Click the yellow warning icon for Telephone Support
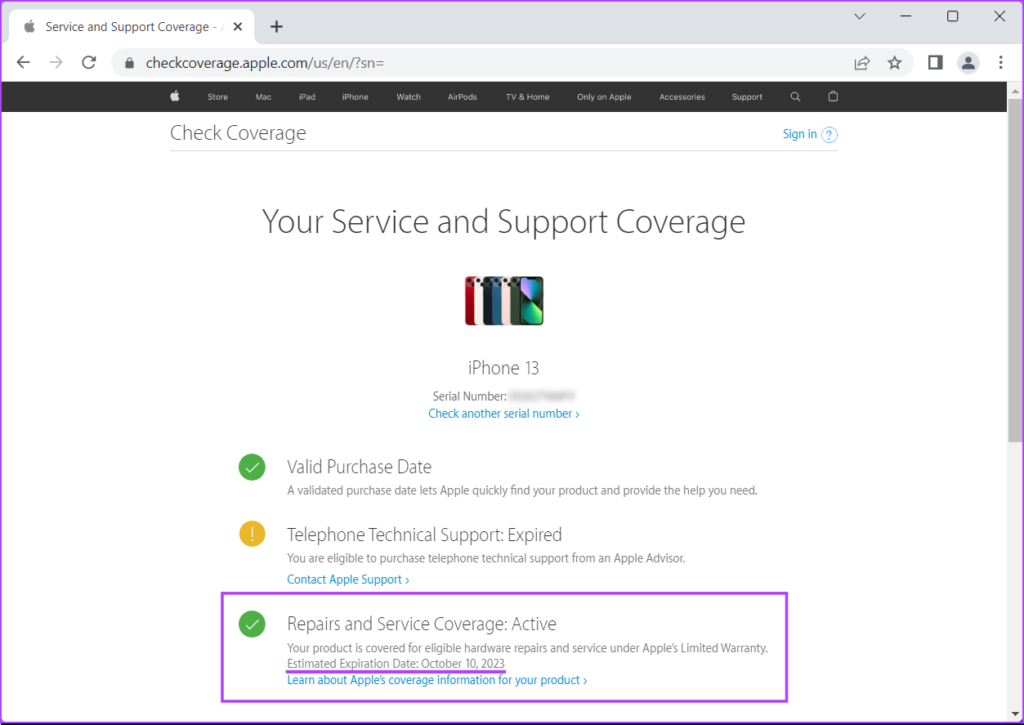 click(x=252, y=534)
